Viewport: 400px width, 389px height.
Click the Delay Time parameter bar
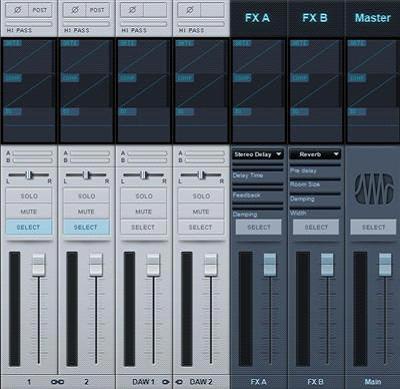258,167
